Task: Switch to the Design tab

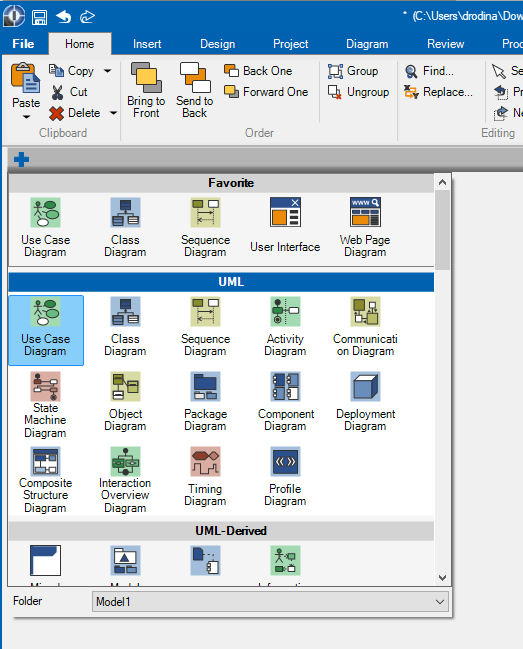Action: coord(218,44)
